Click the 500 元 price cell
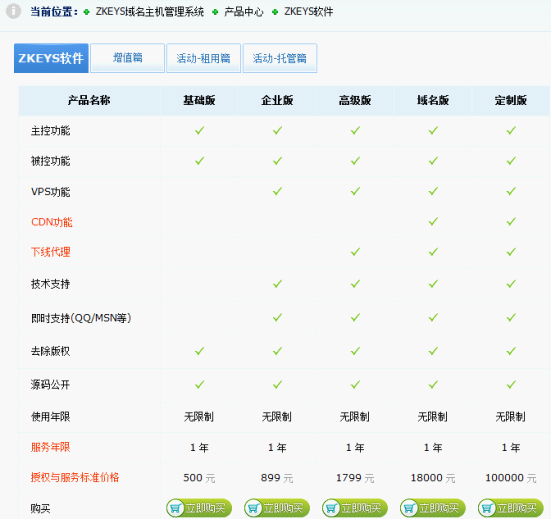552x520 pixels. pyautogui.click(x=199, y=478)
